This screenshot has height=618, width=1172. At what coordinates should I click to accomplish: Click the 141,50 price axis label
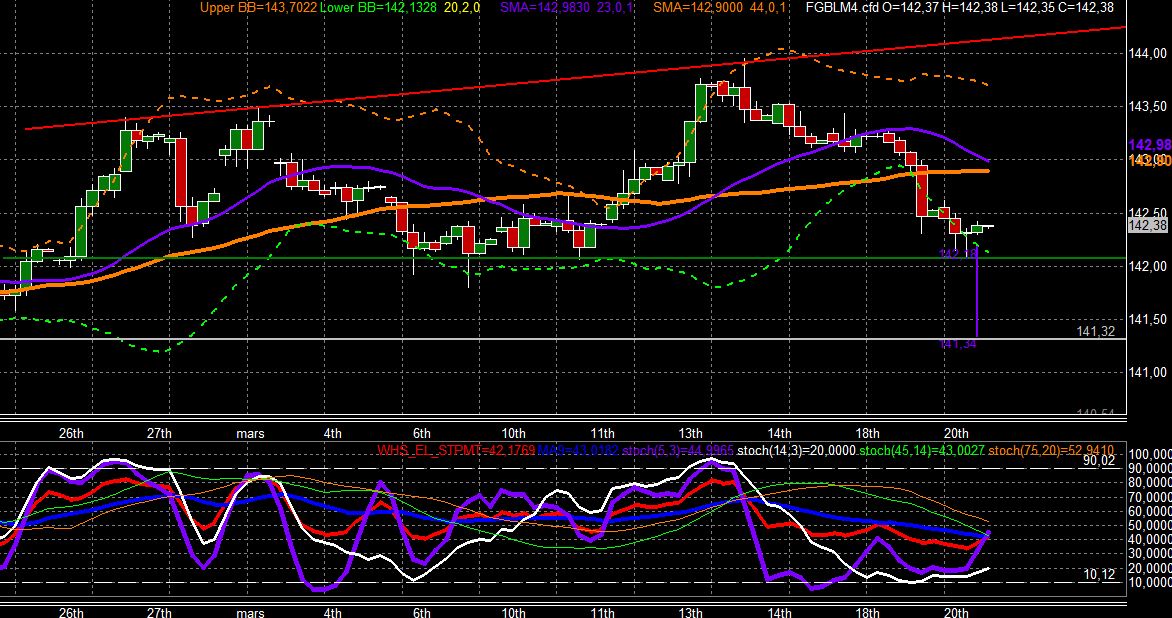1148,320
